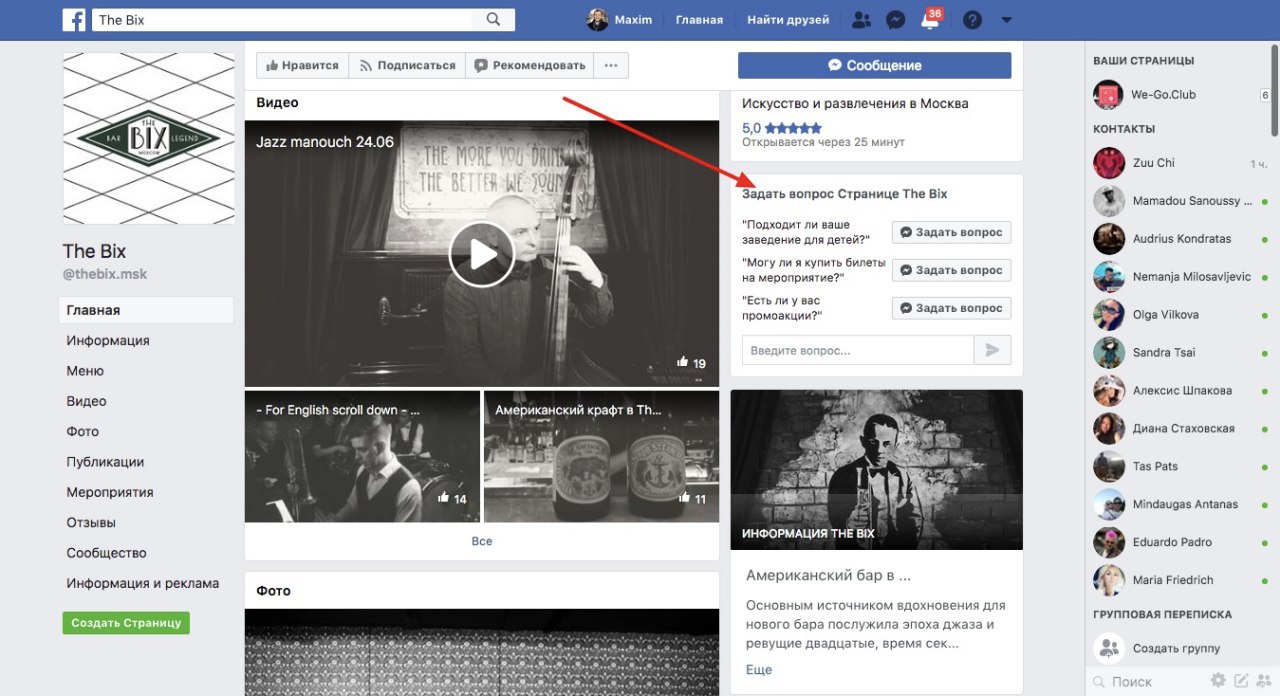Open chat with Mindaugas Antanas
The width and height of the screenshot is (1280, 696).
tap(1178, 505)
